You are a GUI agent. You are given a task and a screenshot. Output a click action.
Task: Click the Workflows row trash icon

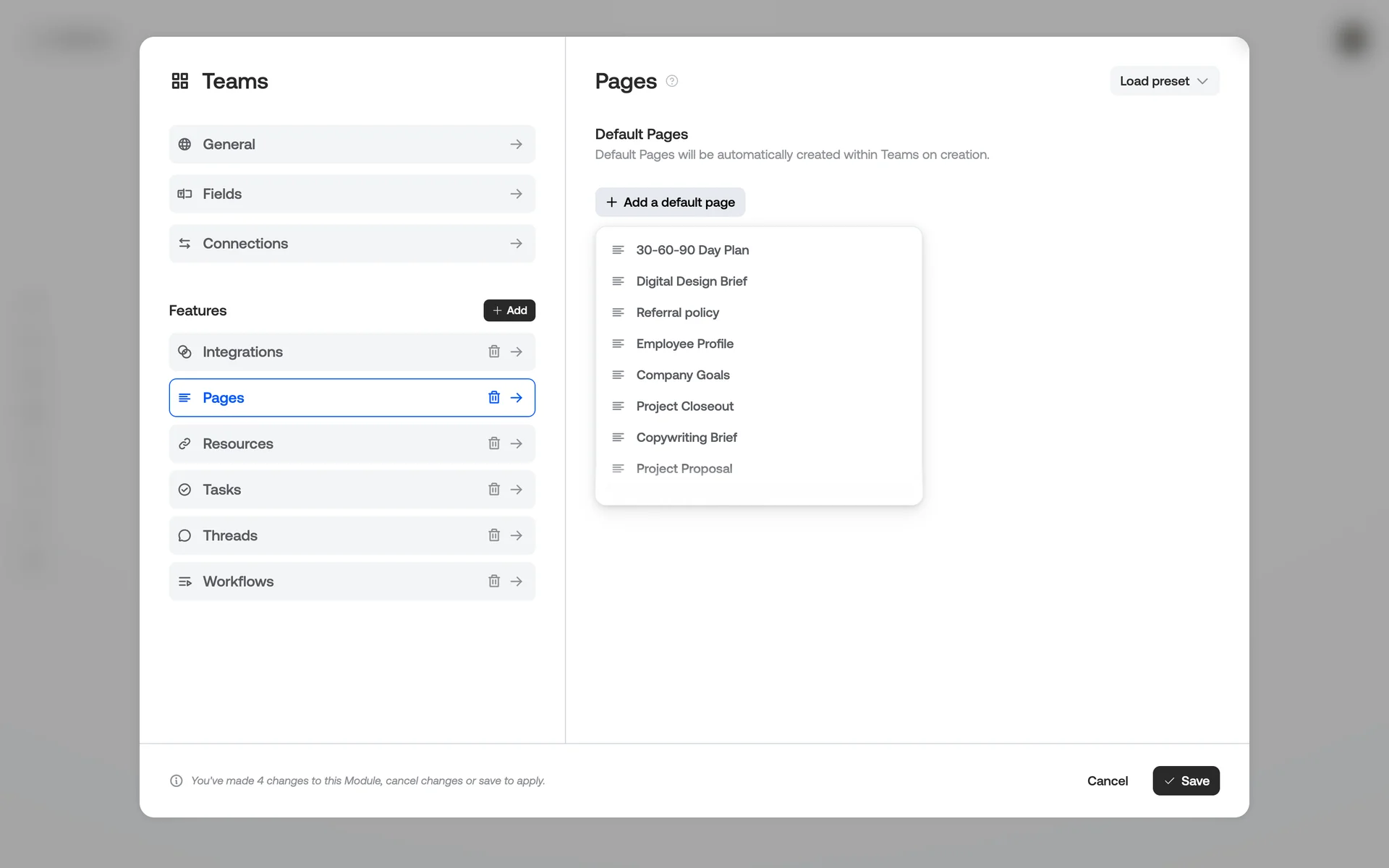click(x=494, y=581)
